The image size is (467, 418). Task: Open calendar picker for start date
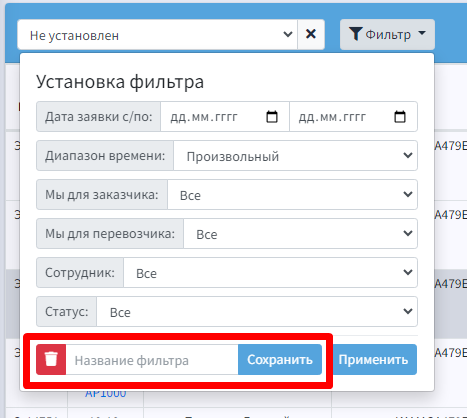[272, 117]
